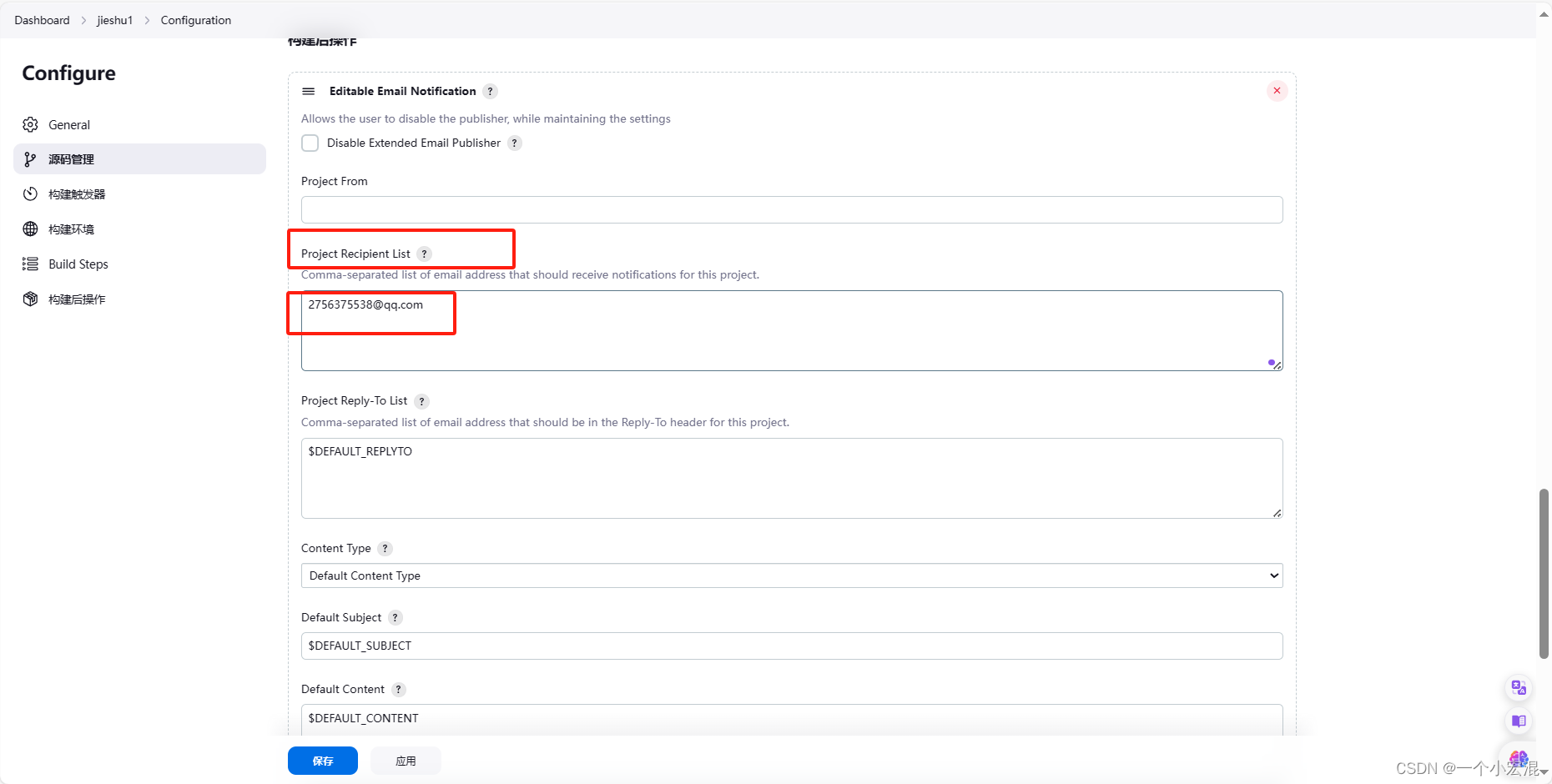The image size is (1552, 784).
Task: Open 构建后操作 via the package icon
Action: click(x=31, y=299)
